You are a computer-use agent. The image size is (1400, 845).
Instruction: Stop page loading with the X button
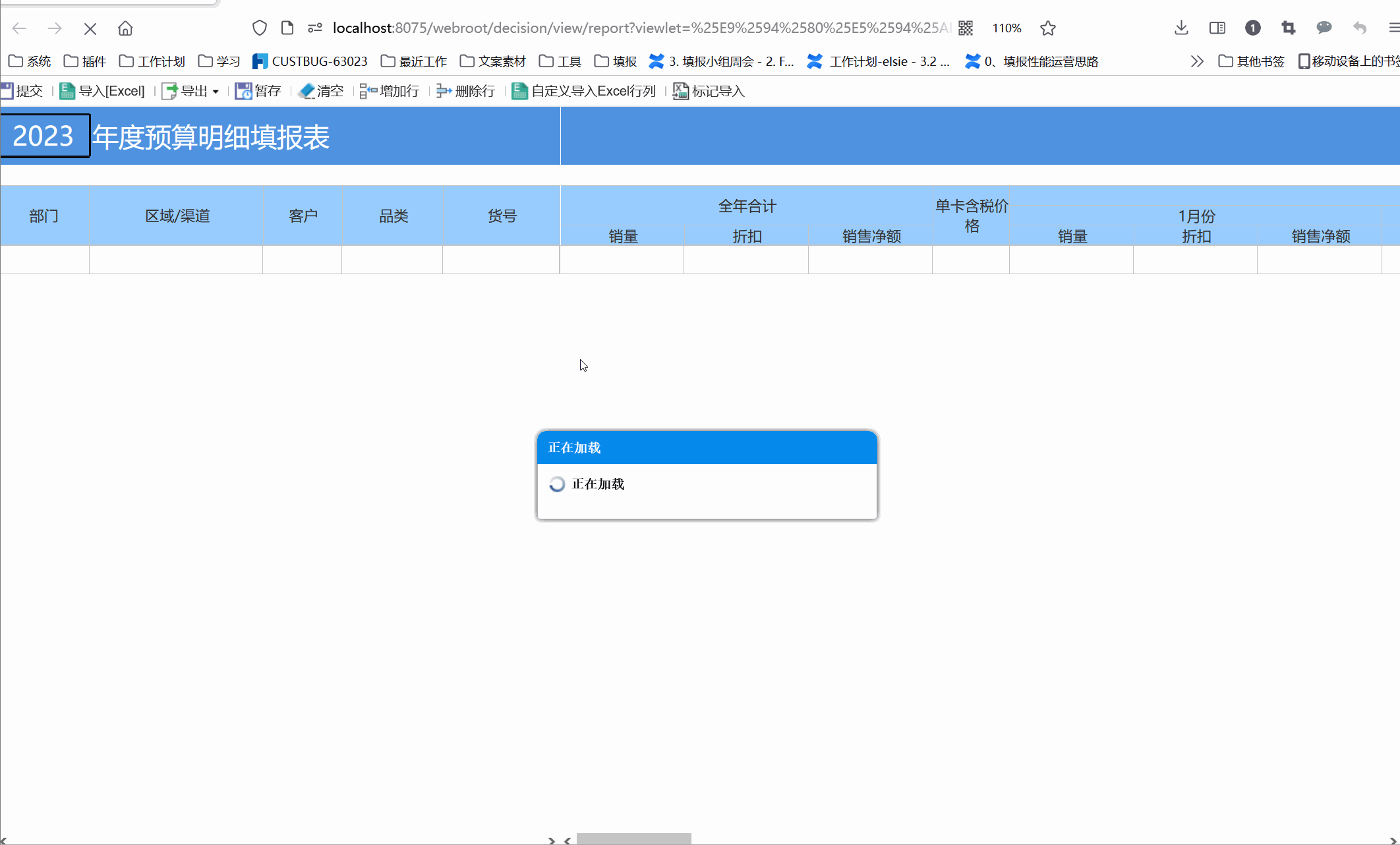click(90, 28)
